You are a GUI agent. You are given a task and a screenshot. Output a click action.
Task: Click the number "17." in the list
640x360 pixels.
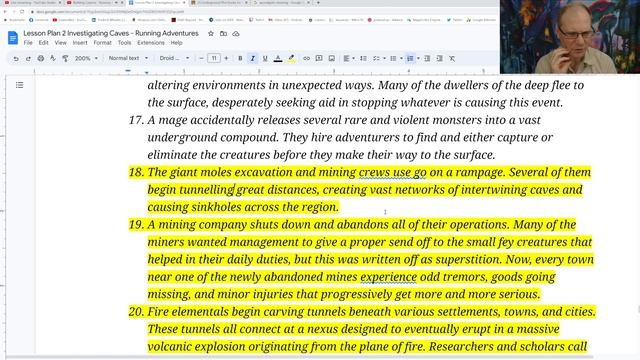136,120
